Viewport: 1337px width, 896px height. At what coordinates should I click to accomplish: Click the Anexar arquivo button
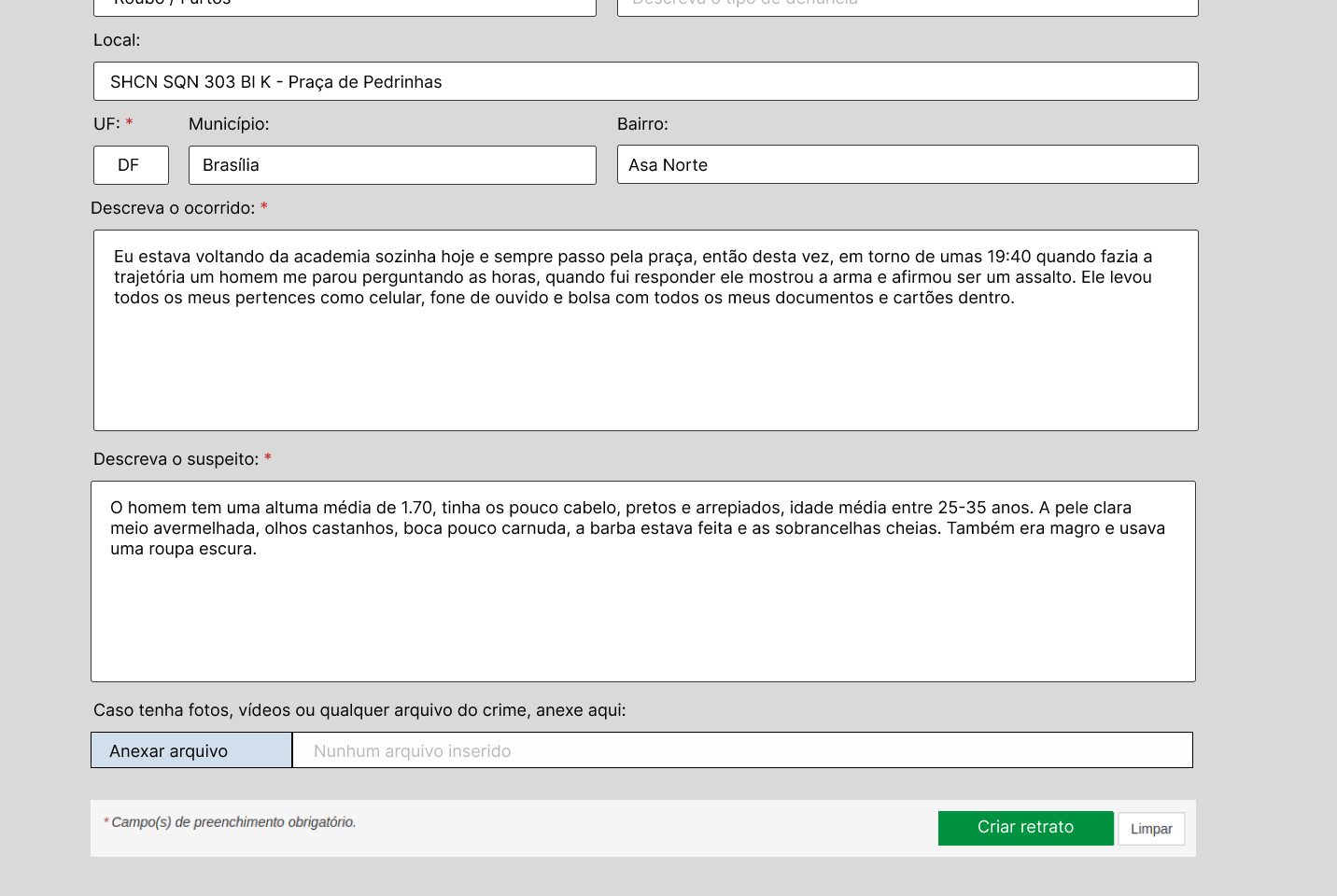click(191, 750)
